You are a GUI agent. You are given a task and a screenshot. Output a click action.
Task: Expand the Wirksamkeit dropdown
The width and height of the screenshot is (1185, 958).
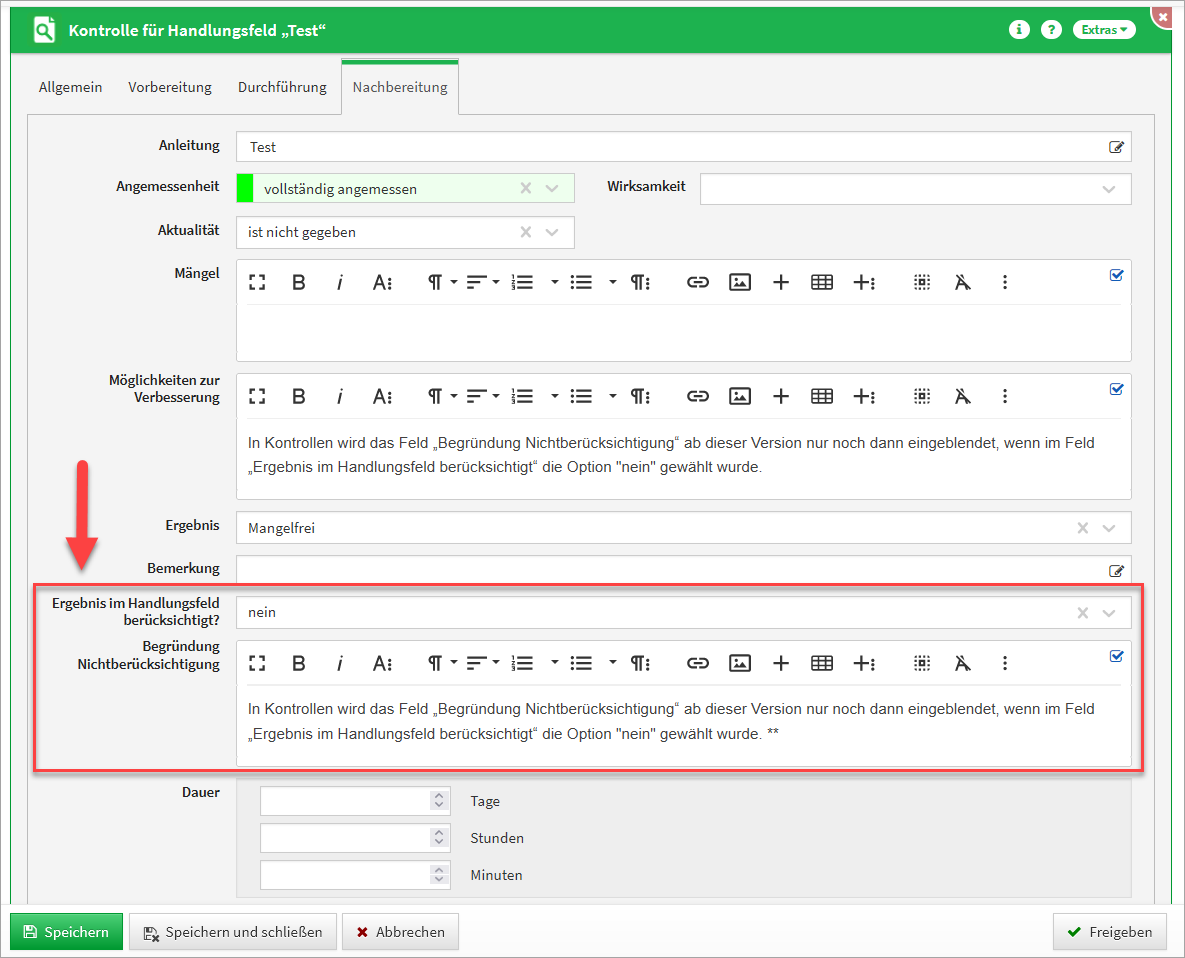coord(1108,189)
